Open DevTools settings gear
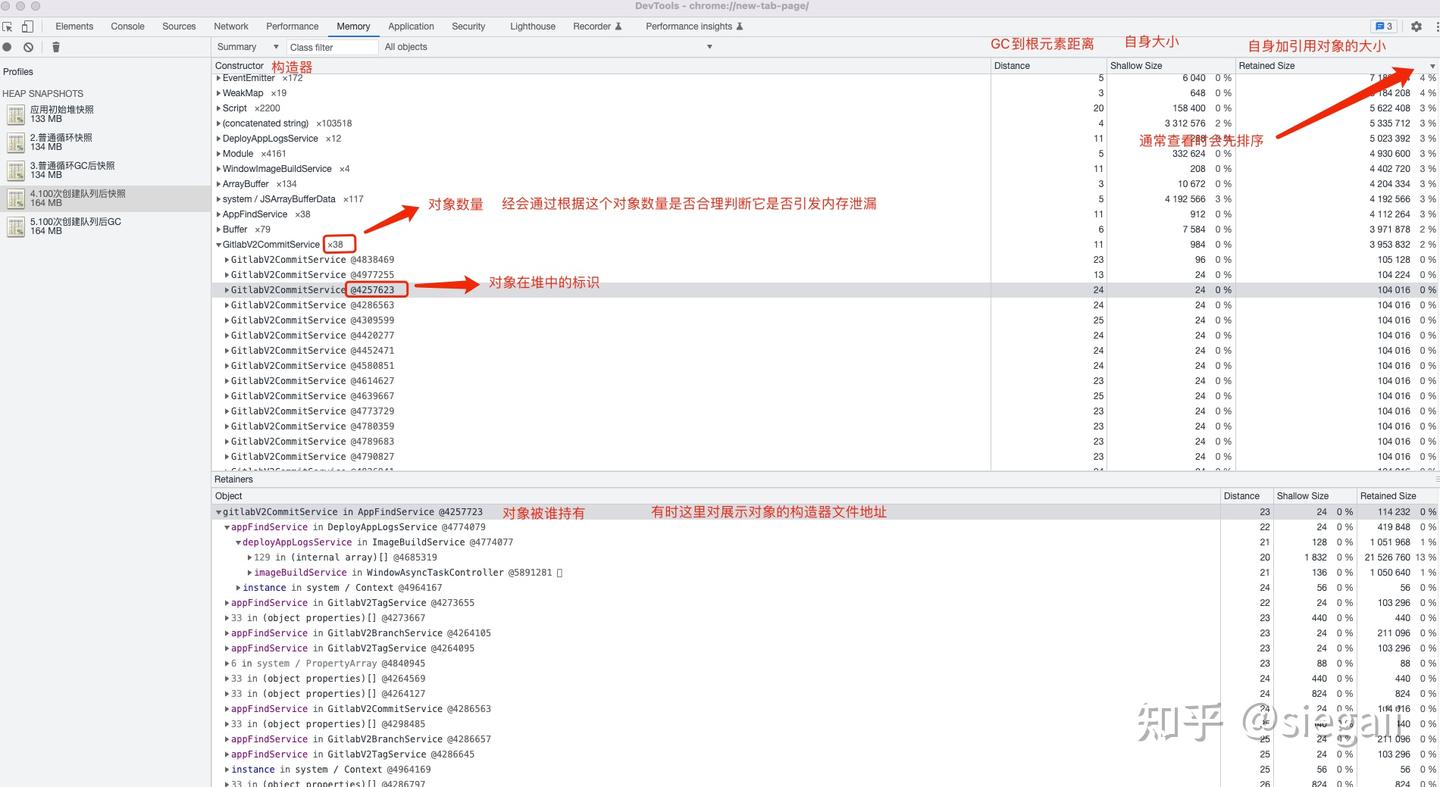1440x787 pixels. point(1416,27)
